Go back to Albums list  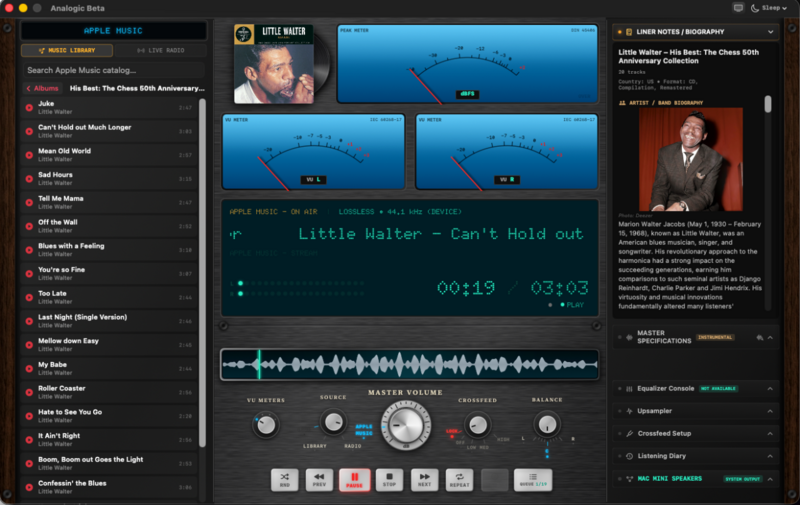coord(42,88)
